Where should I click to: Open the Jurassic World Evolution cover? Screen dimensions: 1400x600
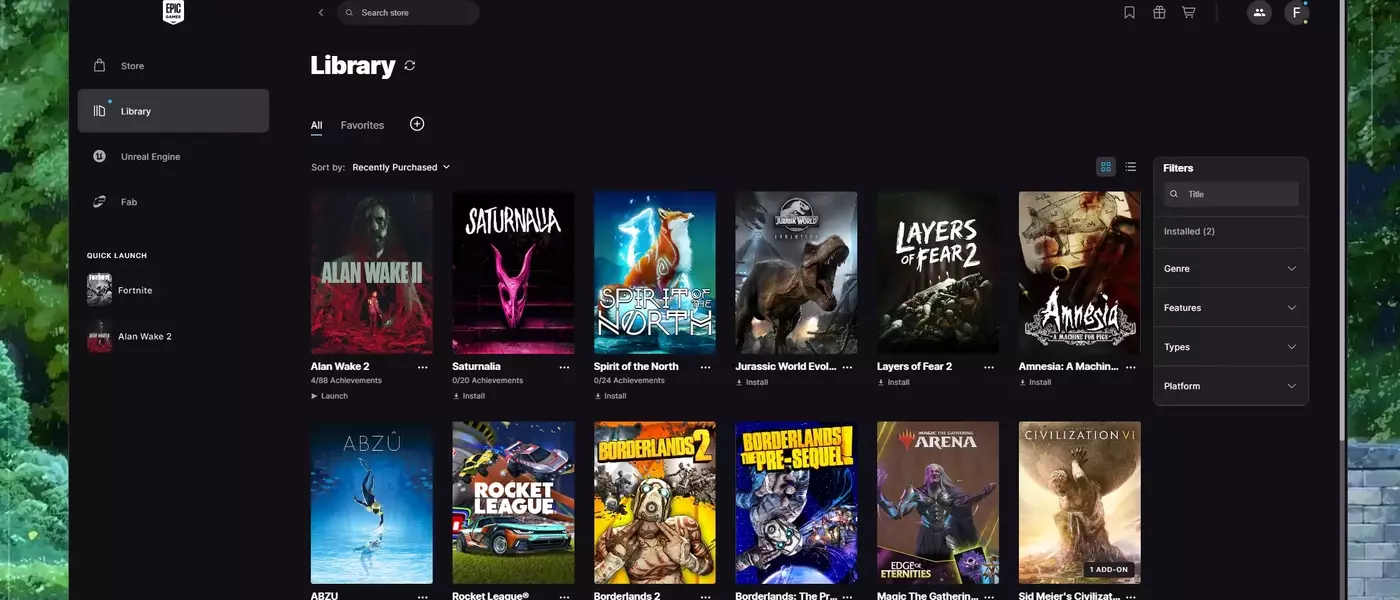click(x=796, y=273)
